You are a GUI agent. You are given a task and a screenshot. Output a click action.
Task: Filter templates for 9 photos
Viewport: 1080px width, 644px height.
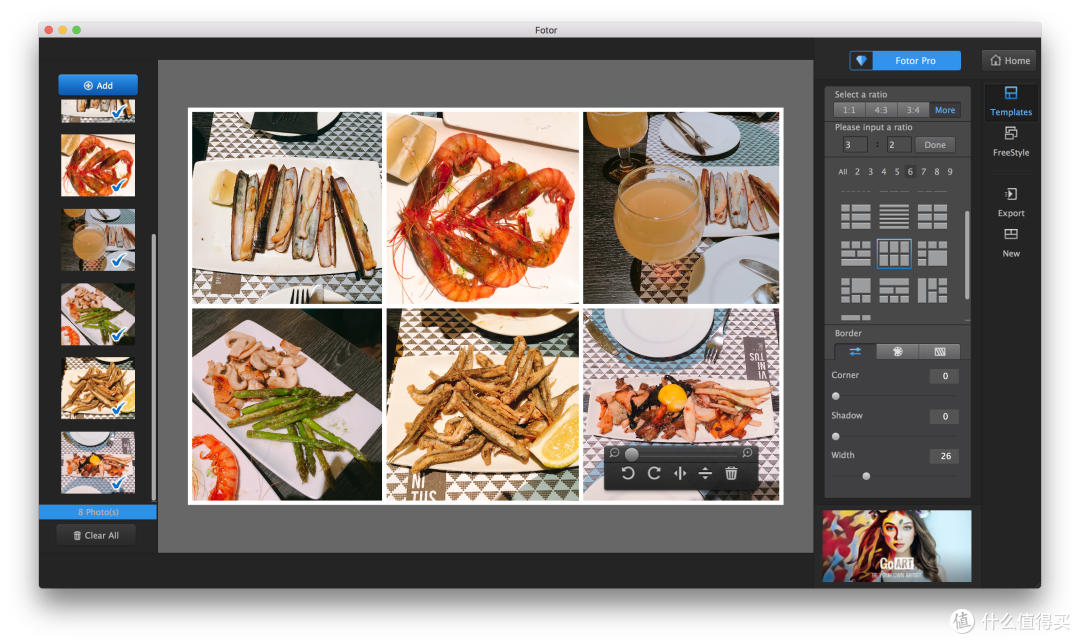click(x=950, y=172)
